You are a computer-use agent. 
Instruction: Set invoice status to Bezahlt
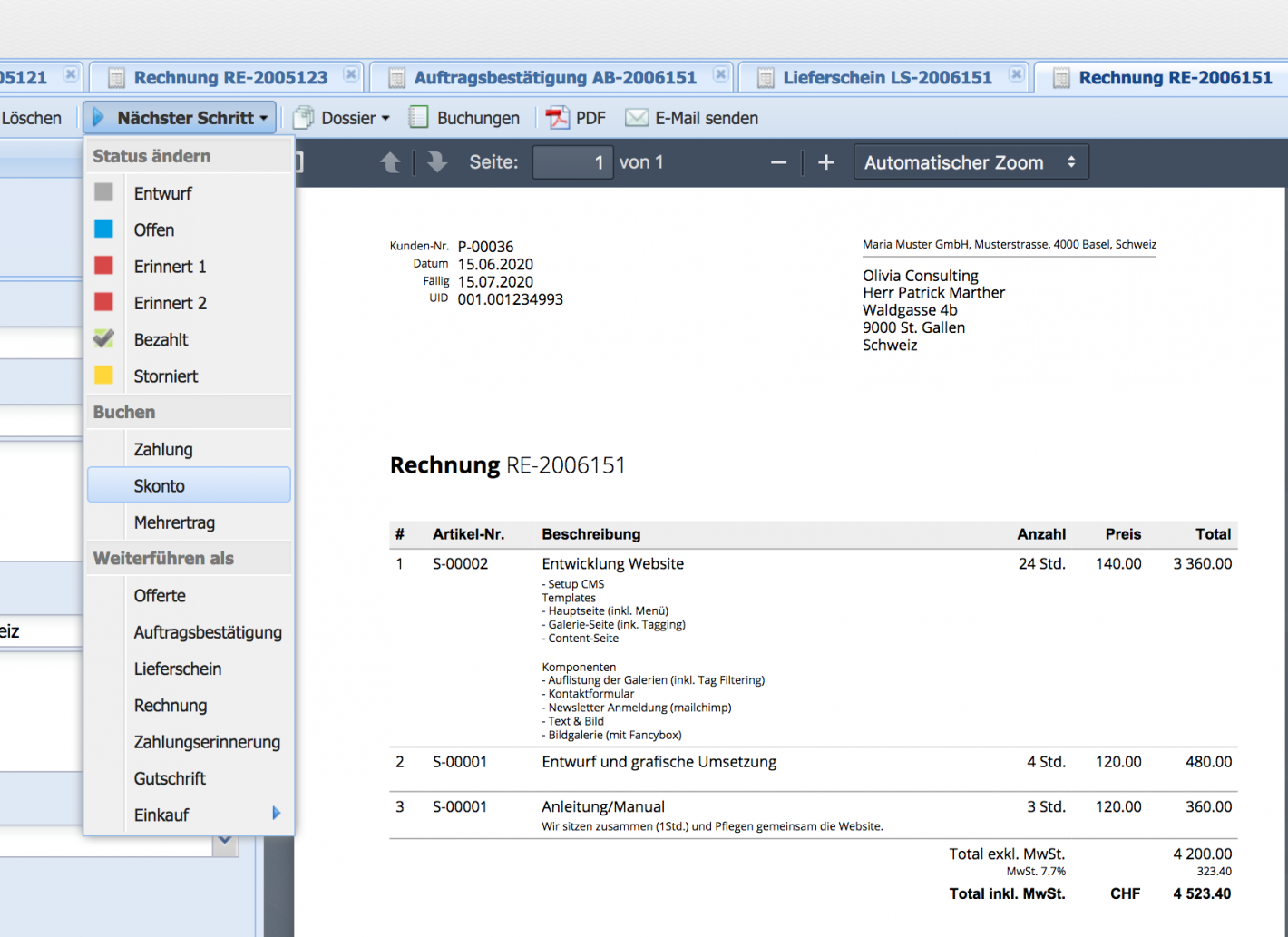pyautogui.click(x=161, y=339)
